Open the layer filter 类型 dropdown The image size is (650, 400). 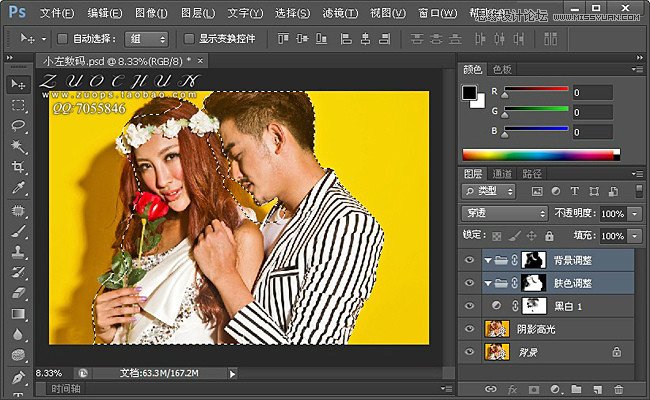[488, 191]
